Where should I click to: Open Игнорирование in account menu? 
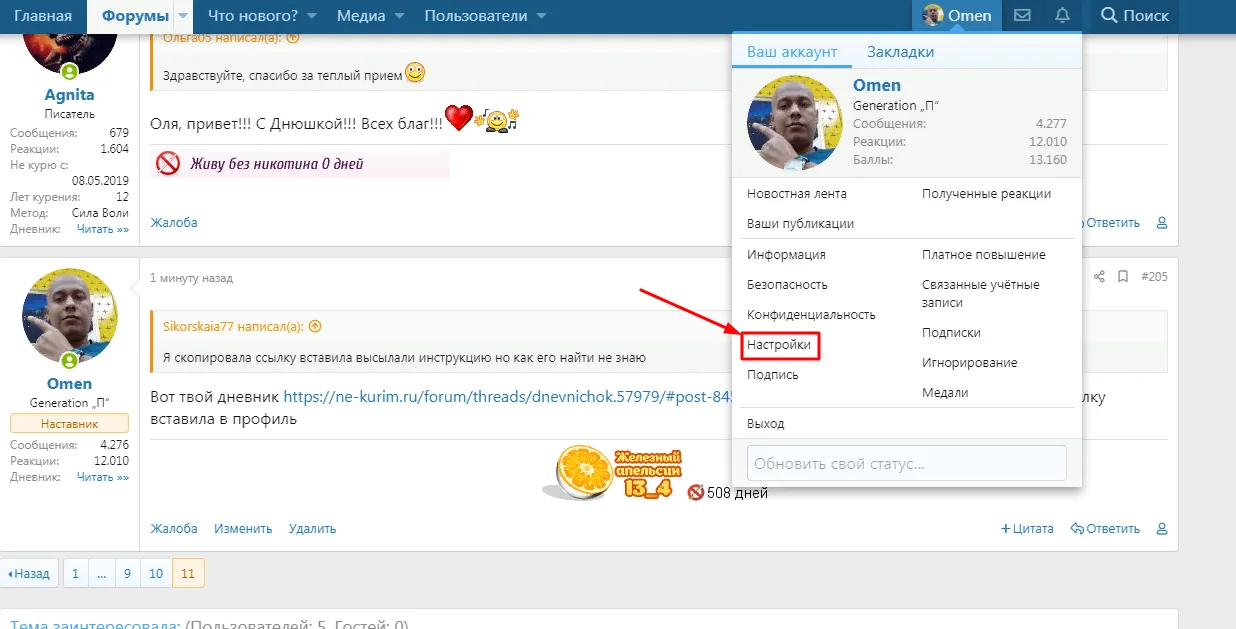pyautogui.click(x=969, y=363)
